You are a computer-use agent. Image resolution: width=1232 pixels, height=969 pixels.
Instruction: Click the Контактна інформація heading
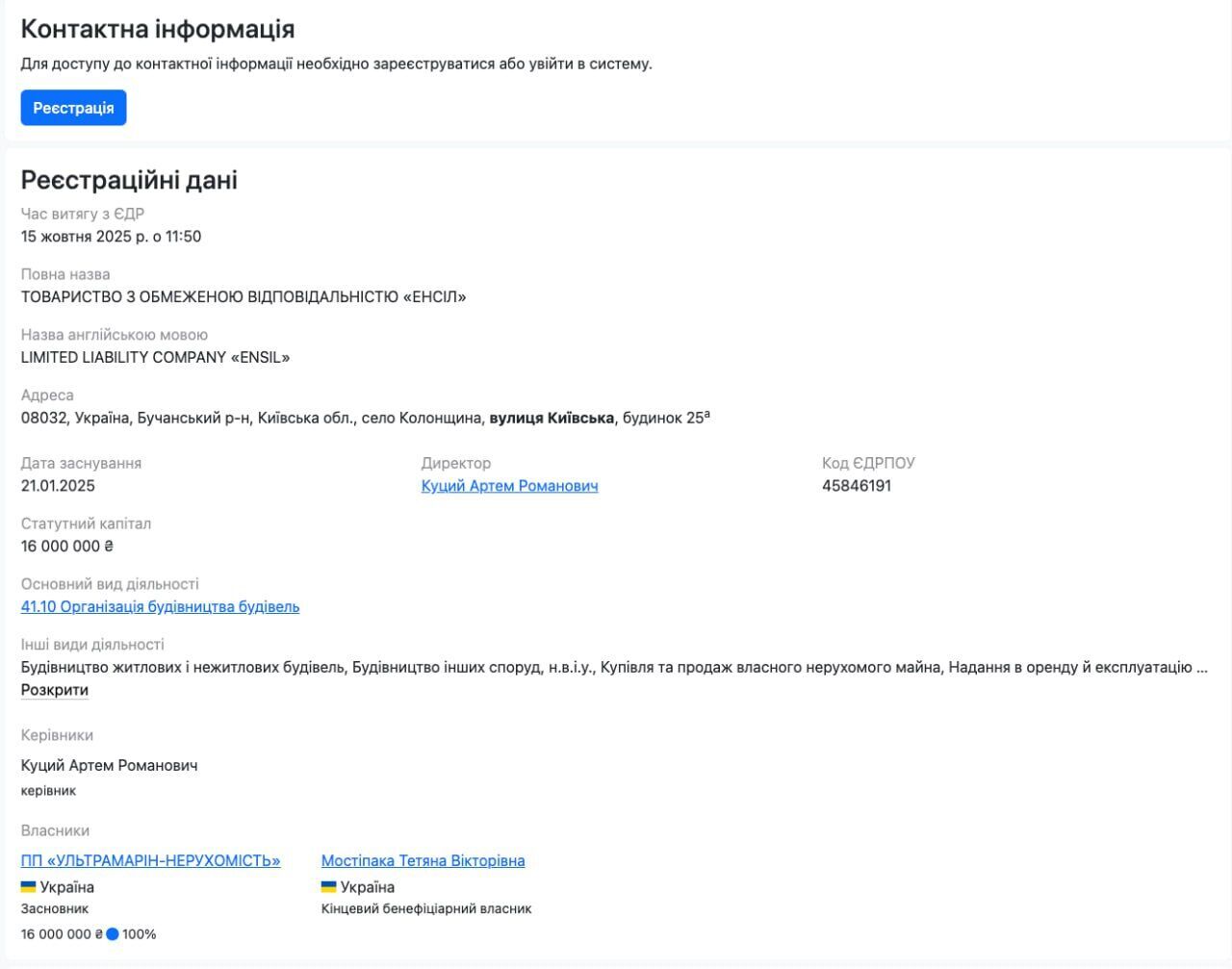pyautogui.click(x=158, y=29)
